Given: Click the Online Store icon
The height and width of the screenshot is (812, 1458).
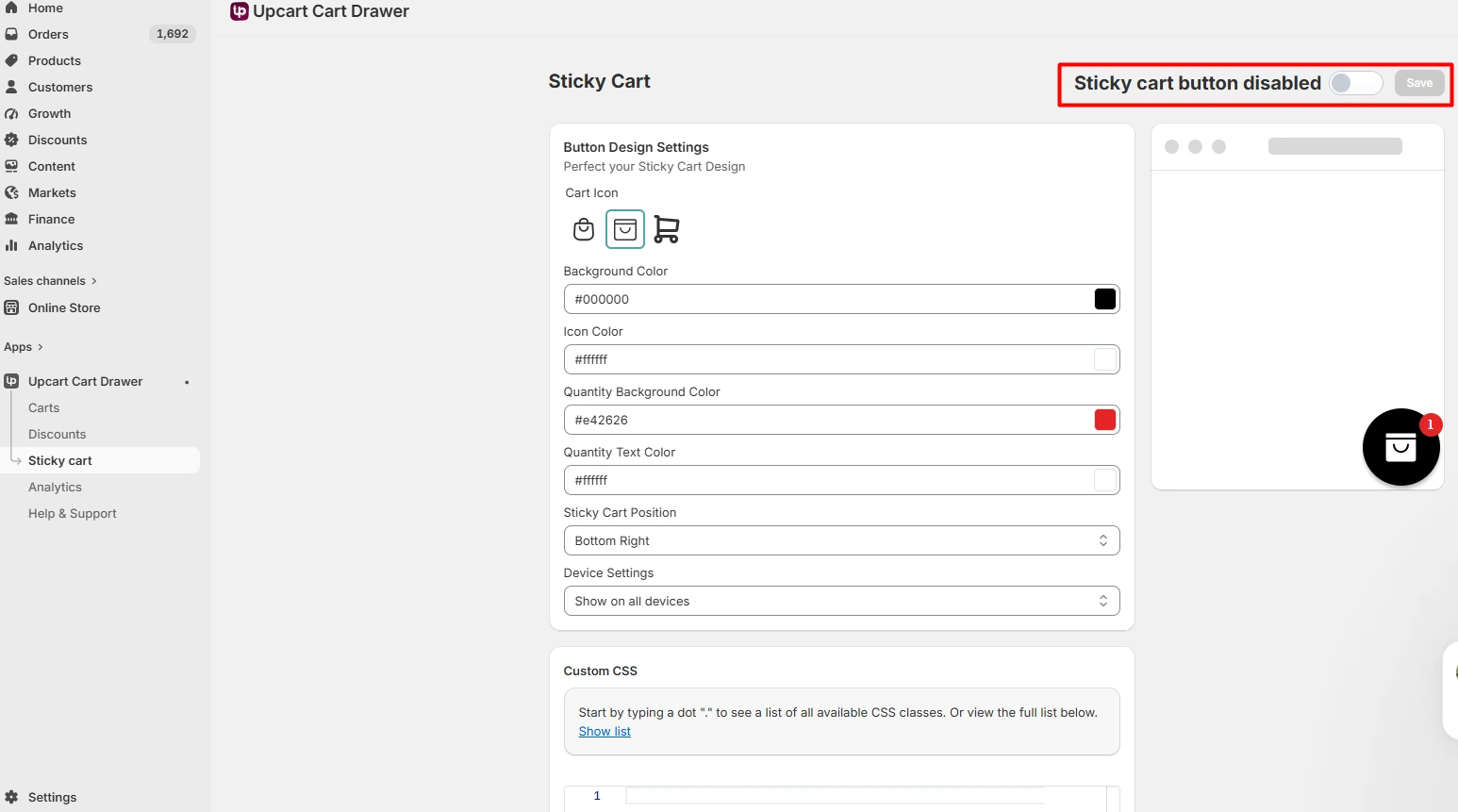Looking at the screenshot, I should (11, 307).
